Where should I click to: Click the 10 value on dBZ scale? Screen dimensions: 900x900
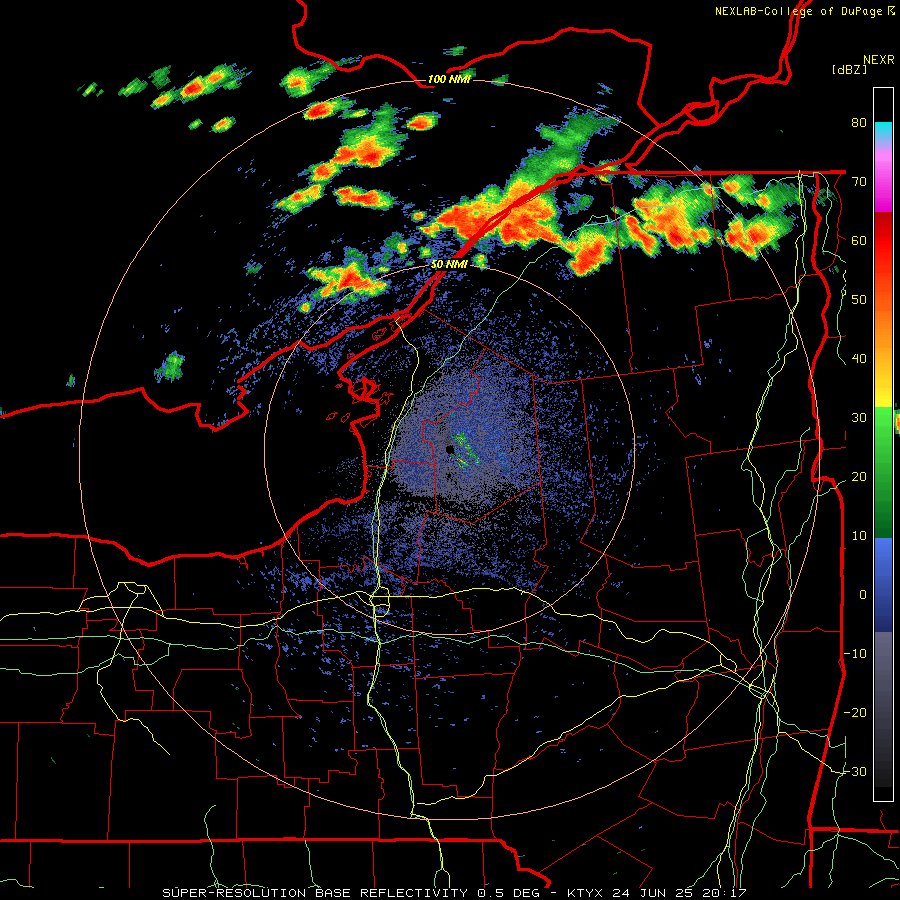859,536
